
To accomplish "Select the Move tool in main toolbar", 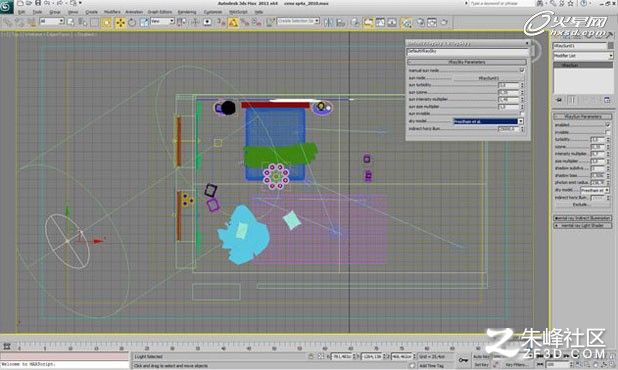I will coord(120,22).
